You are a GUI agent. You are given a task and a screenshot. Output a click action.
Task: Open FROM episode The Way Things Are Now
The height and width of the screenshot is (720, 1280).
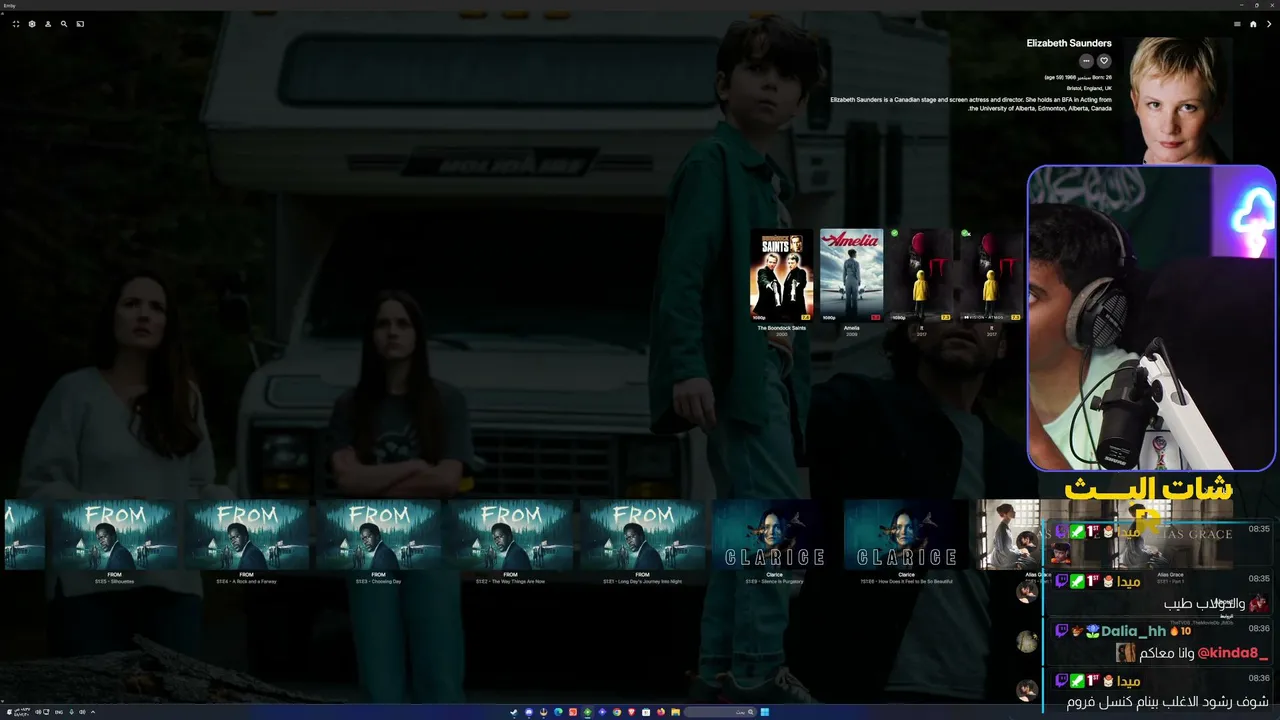pyautogui.click(x=510, y=535)
